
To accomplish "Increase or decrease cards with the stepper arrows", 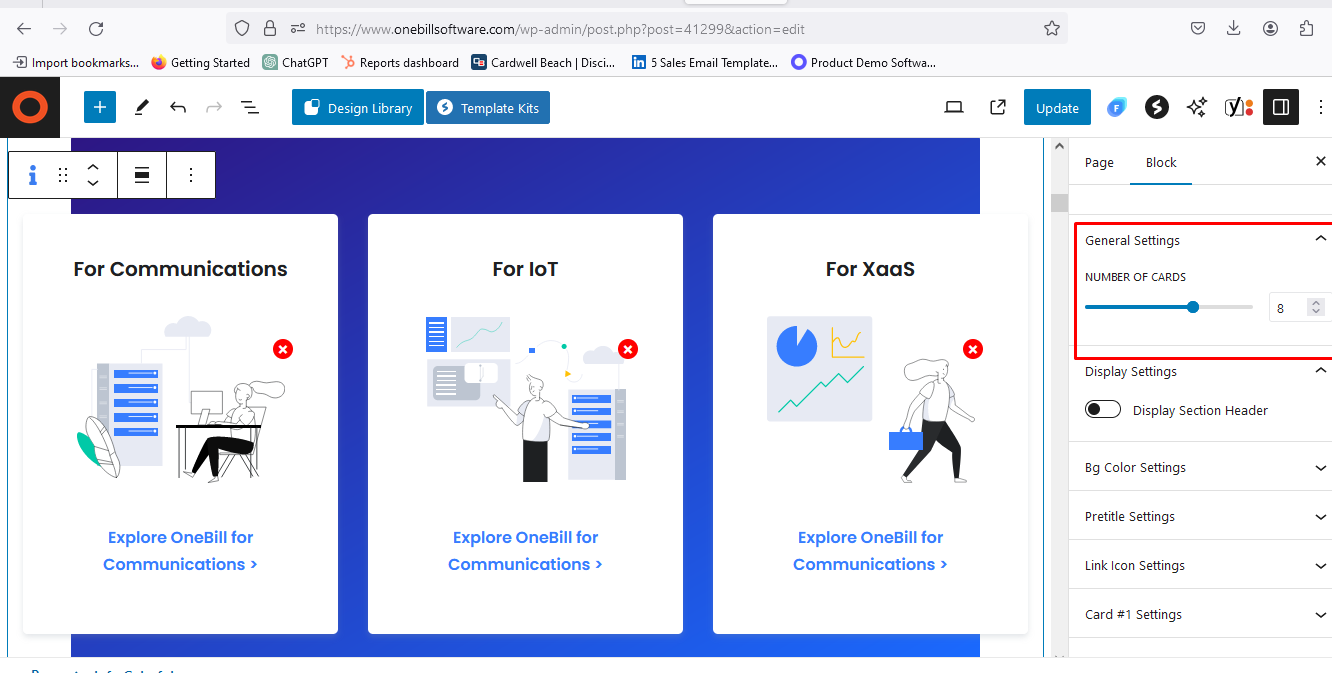I will (1316, 308).
